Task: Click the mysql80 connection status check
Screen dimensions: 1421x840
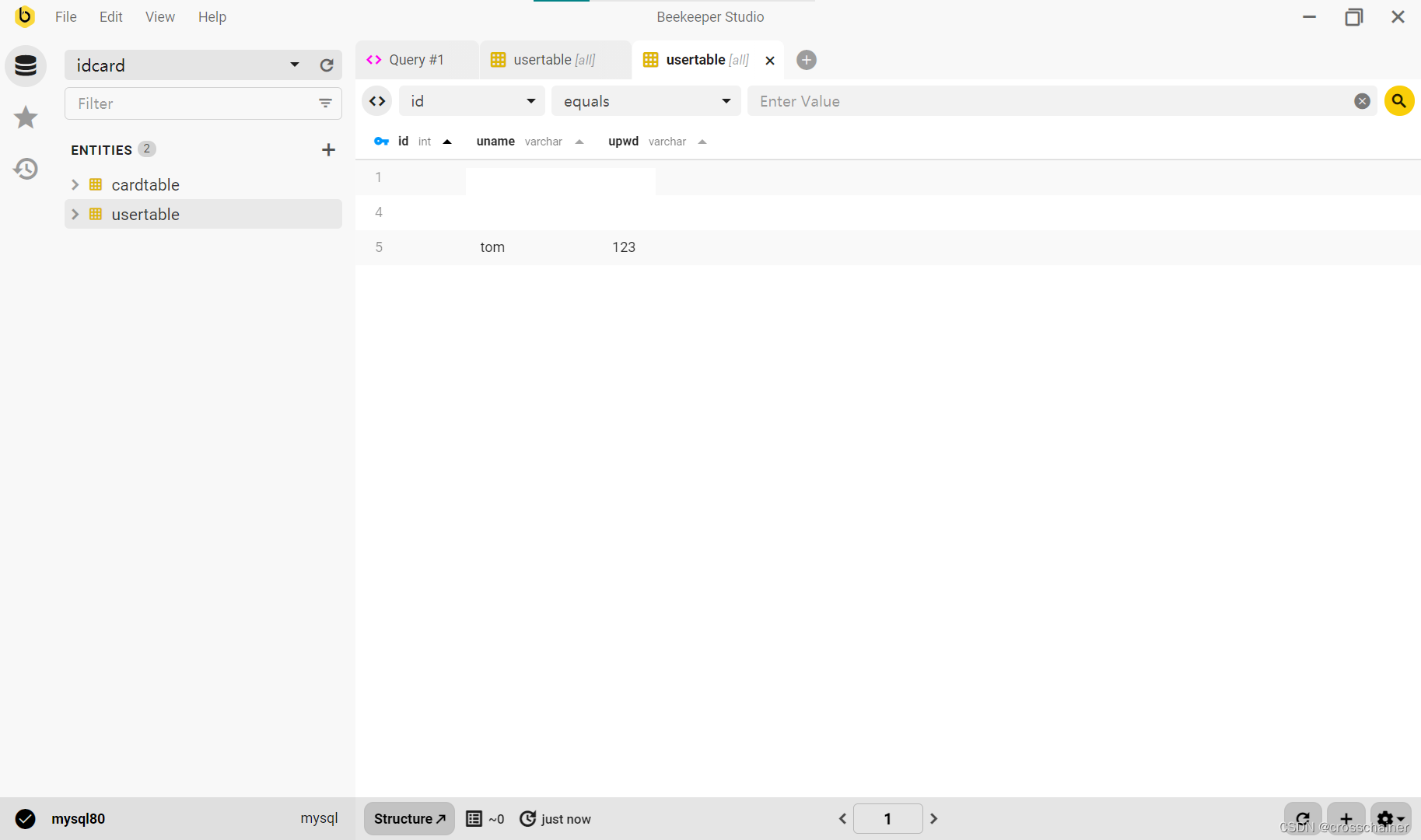Action: point(26,818)
